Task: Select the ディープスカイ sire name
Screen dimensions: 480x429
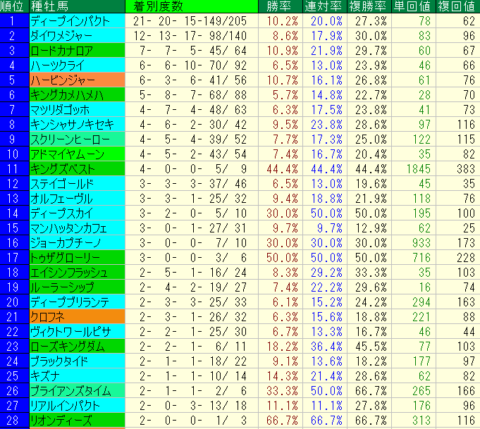Action: pos(62,213)
